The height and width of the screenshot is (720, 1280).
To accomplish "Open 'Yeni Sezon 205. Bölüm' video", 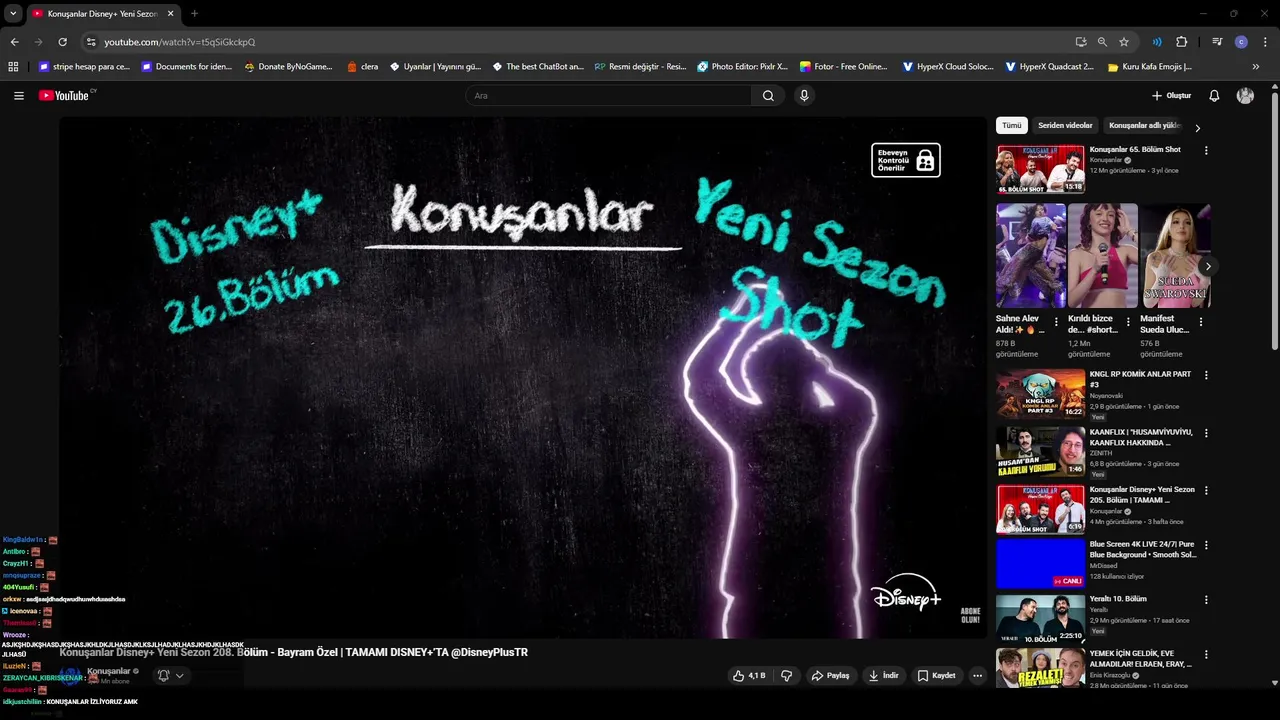I will coord(1040,509).
